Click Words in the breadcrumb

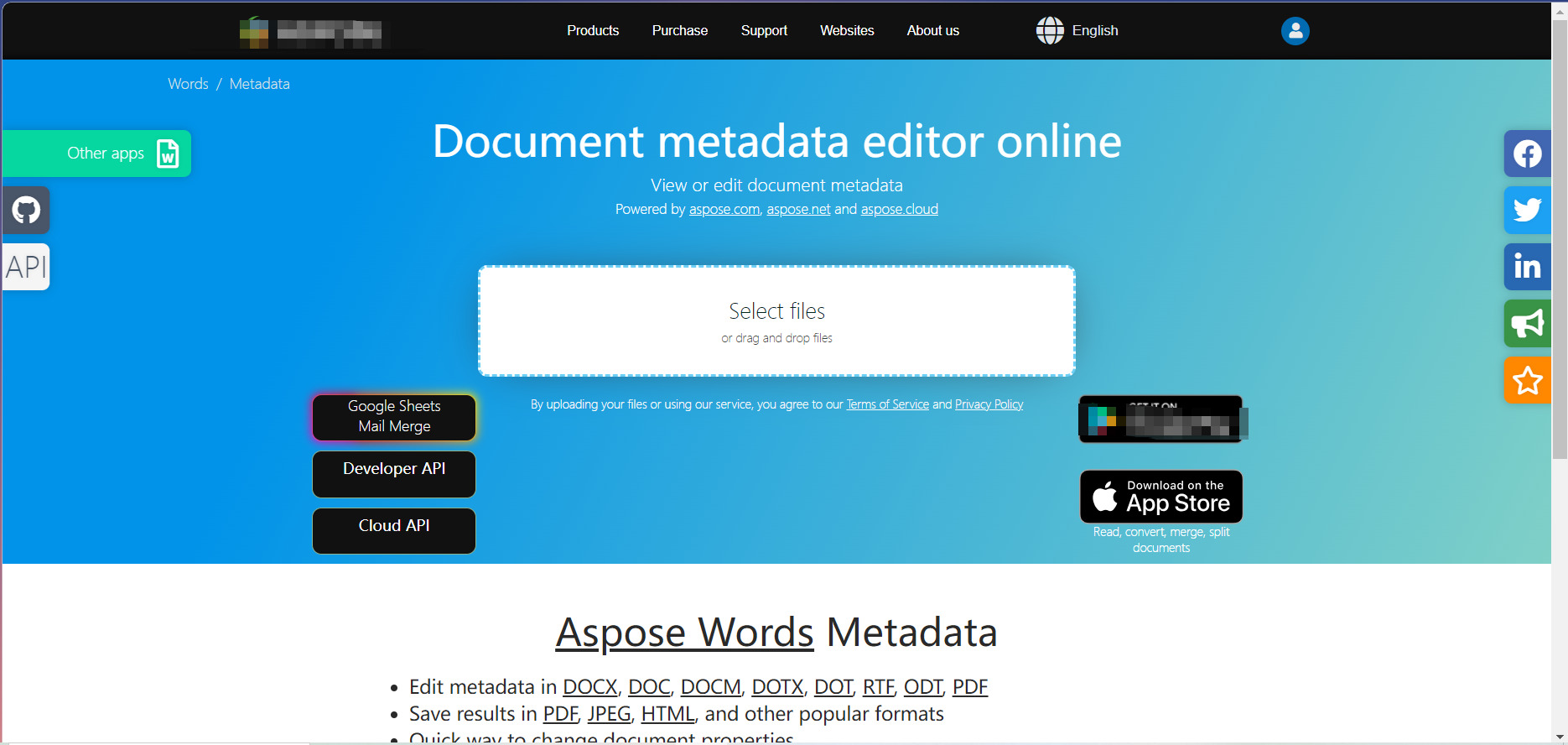[x=188, y=84]
